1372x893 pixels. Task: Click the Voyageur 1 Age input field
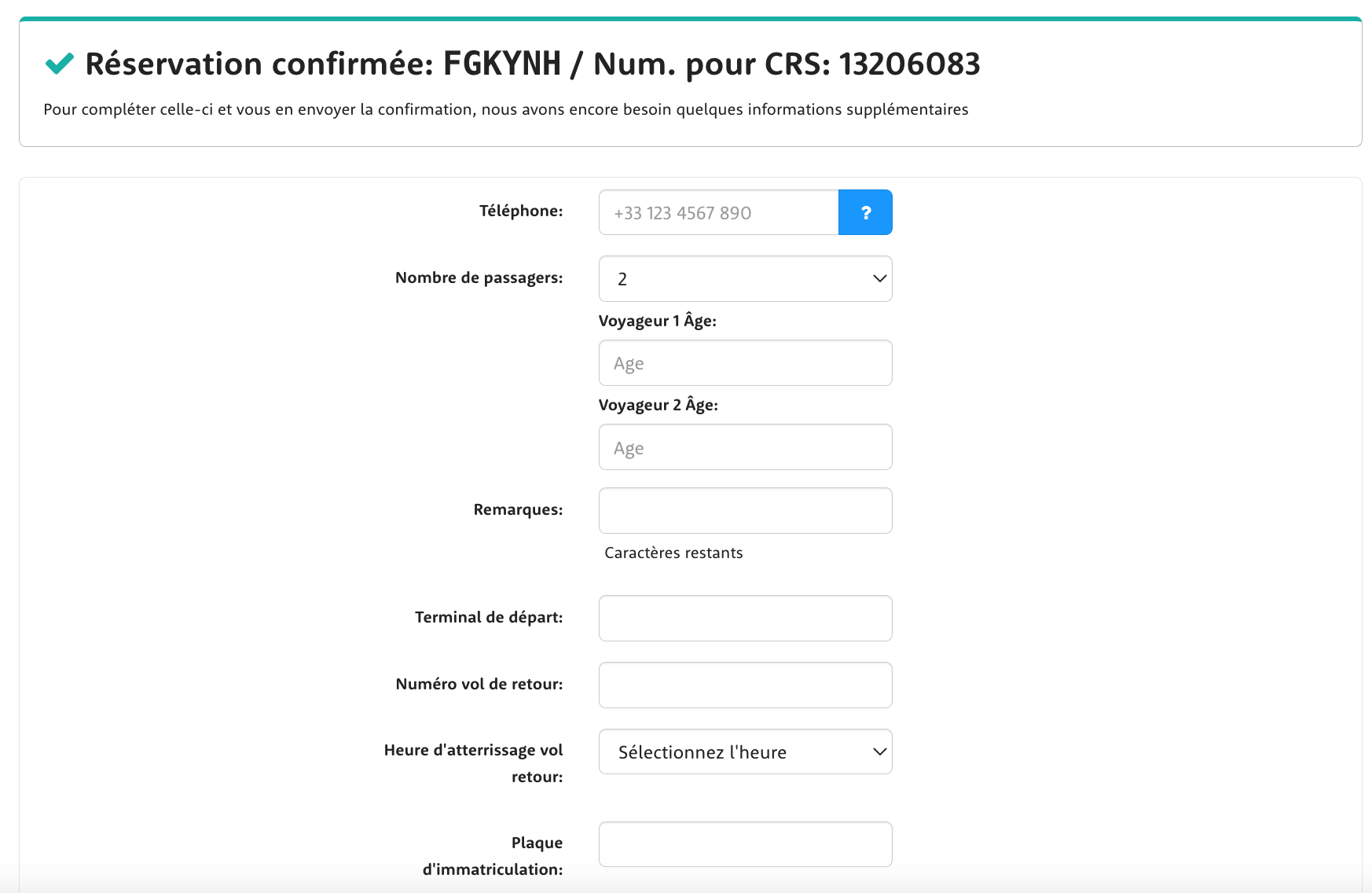(x=745, y=363)
